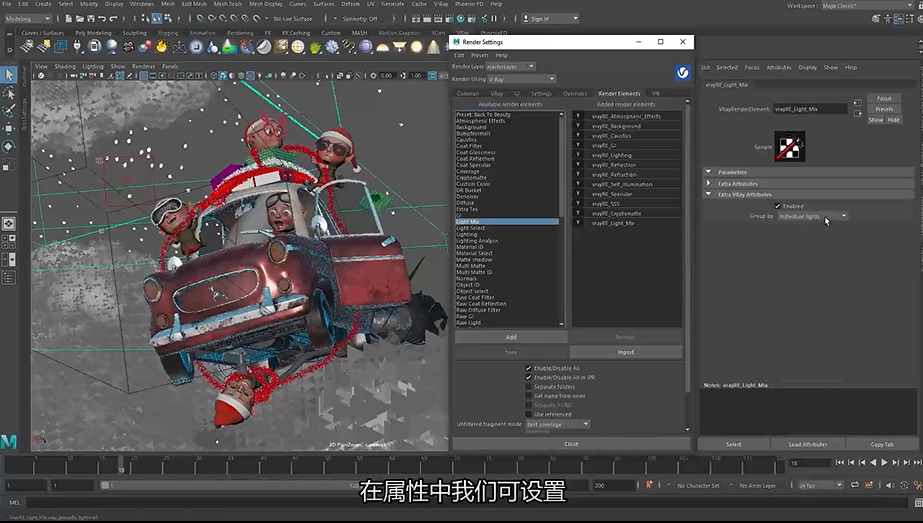Screen dimensions: 923x523
Task: Click the four-pane layout icon
Action: (x=9, y=241)
